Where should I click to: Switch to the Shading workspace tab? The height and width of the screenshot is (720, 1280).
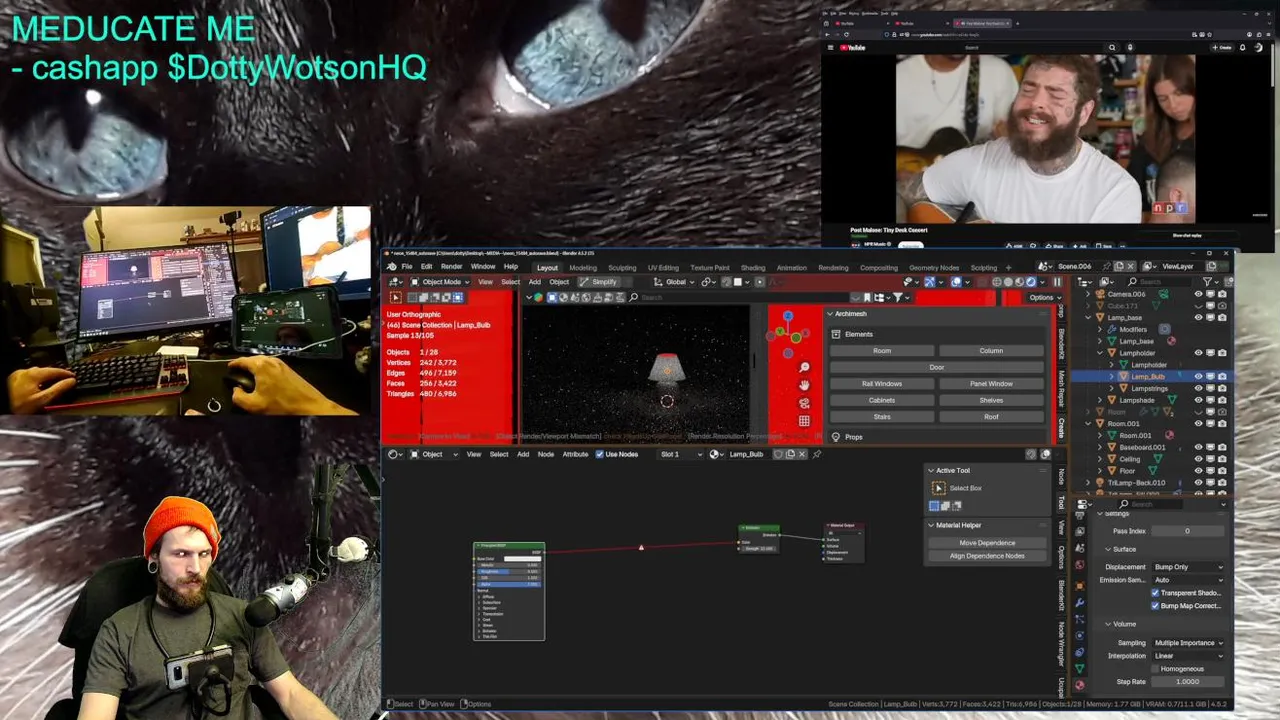pos(752,268)
